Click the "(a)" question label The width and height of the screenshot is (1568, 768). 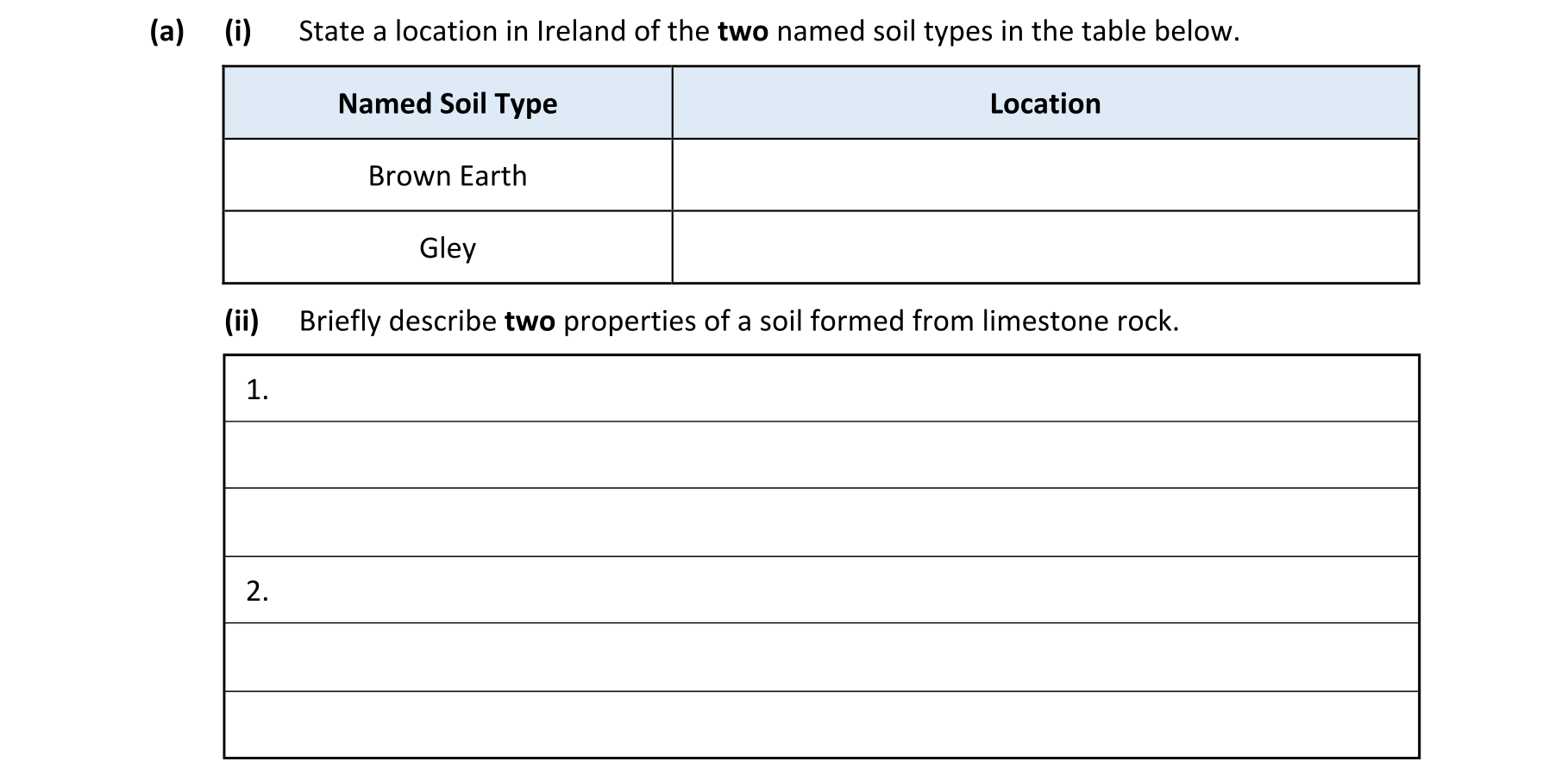point(166,32)
